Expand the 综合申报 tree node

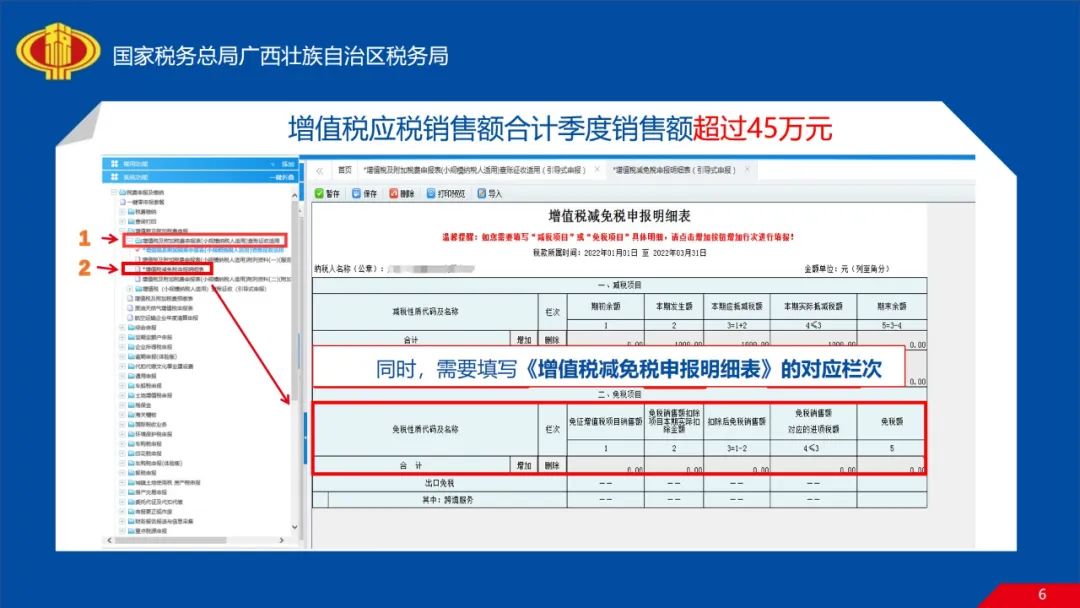(122, 328)
